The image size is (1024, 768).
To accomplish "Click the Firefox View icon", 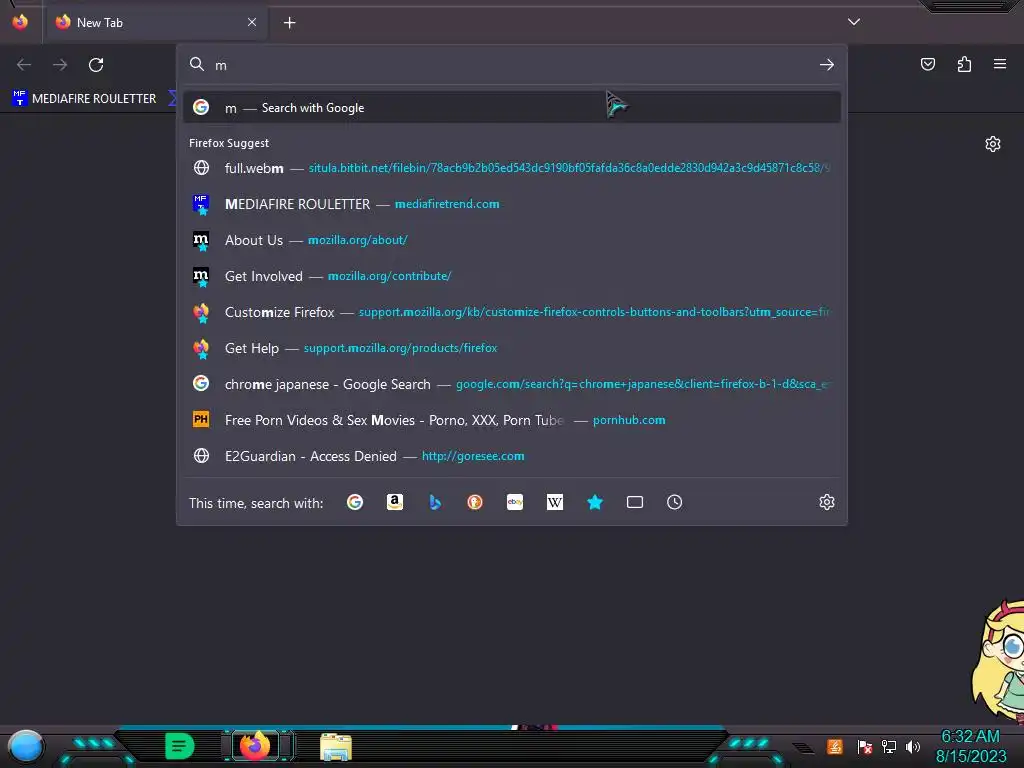I will point(20,22).
